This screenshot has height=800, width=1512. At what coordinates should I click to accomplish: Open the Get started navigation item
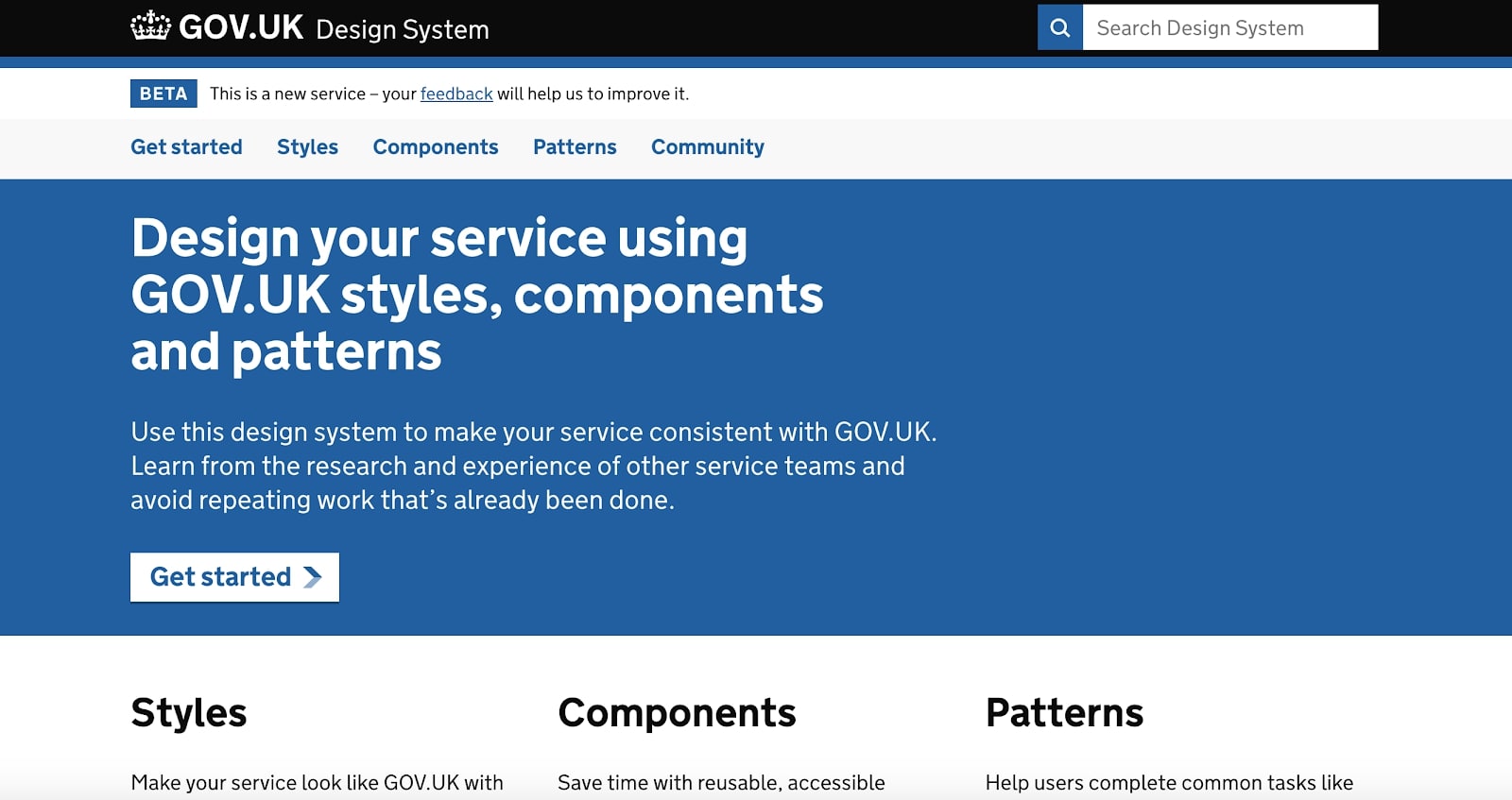pos(186,147)
